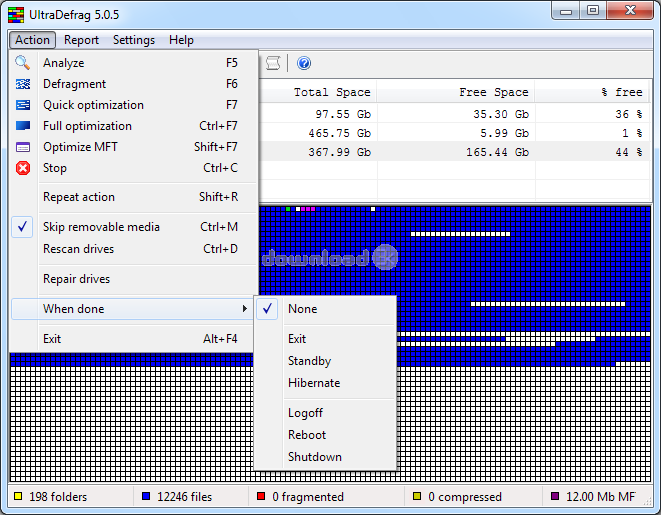Choose Rescan drives entry

click(x=134, y=249)
